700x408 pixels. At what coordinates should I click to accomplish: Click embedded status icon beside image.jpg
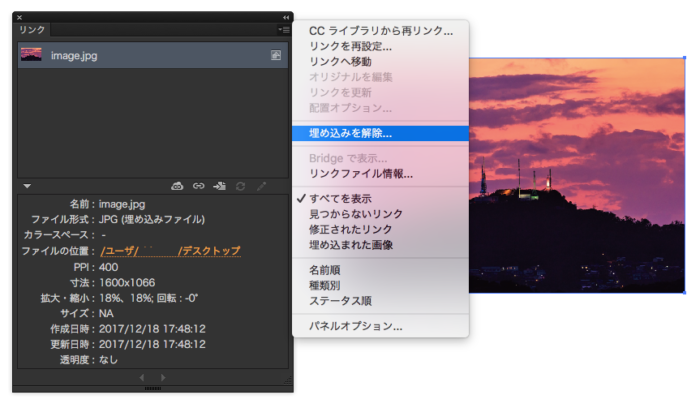coord(276,55)
